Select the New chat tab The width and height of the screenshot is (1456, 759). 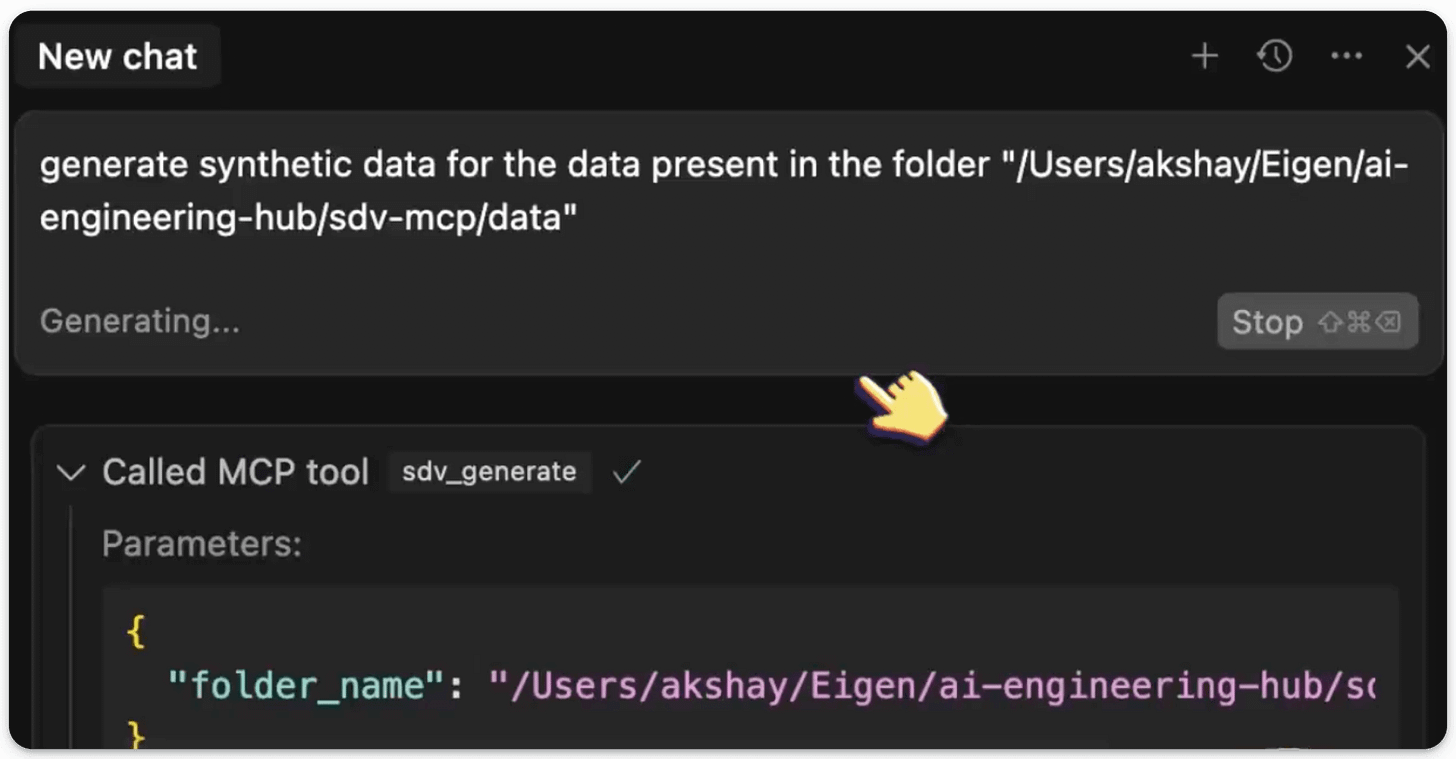coord(117,57)
